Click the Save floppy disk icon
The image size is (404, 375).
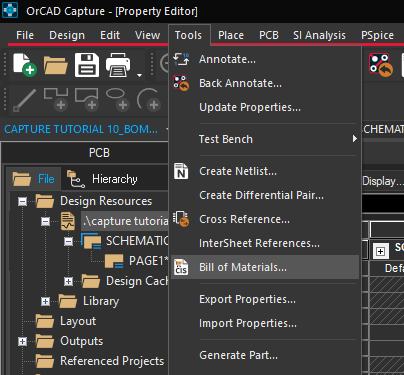[87, 65]
